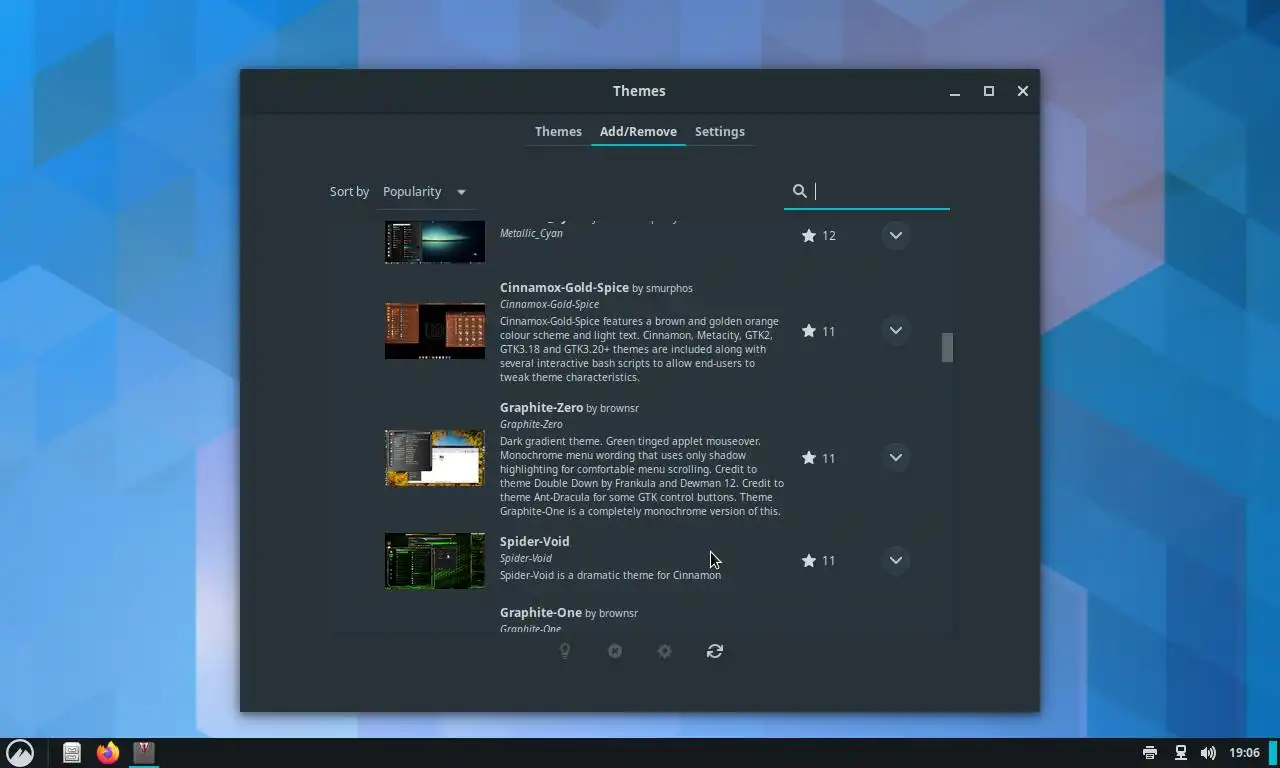Open the volume tray icon
Image resolution: width=1280 pixels, height=768 pixels.
[1208, 753]
